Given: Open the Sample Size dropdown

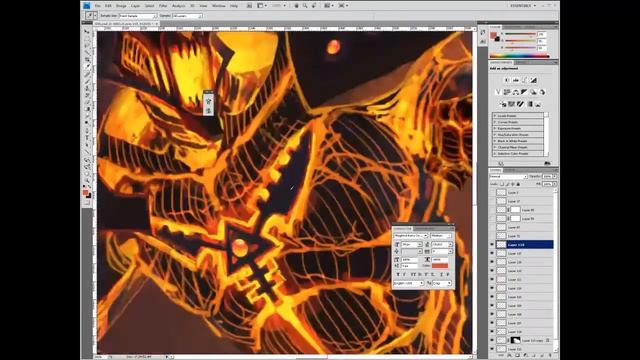Looking at the screenshot, I should pos(137,16).
